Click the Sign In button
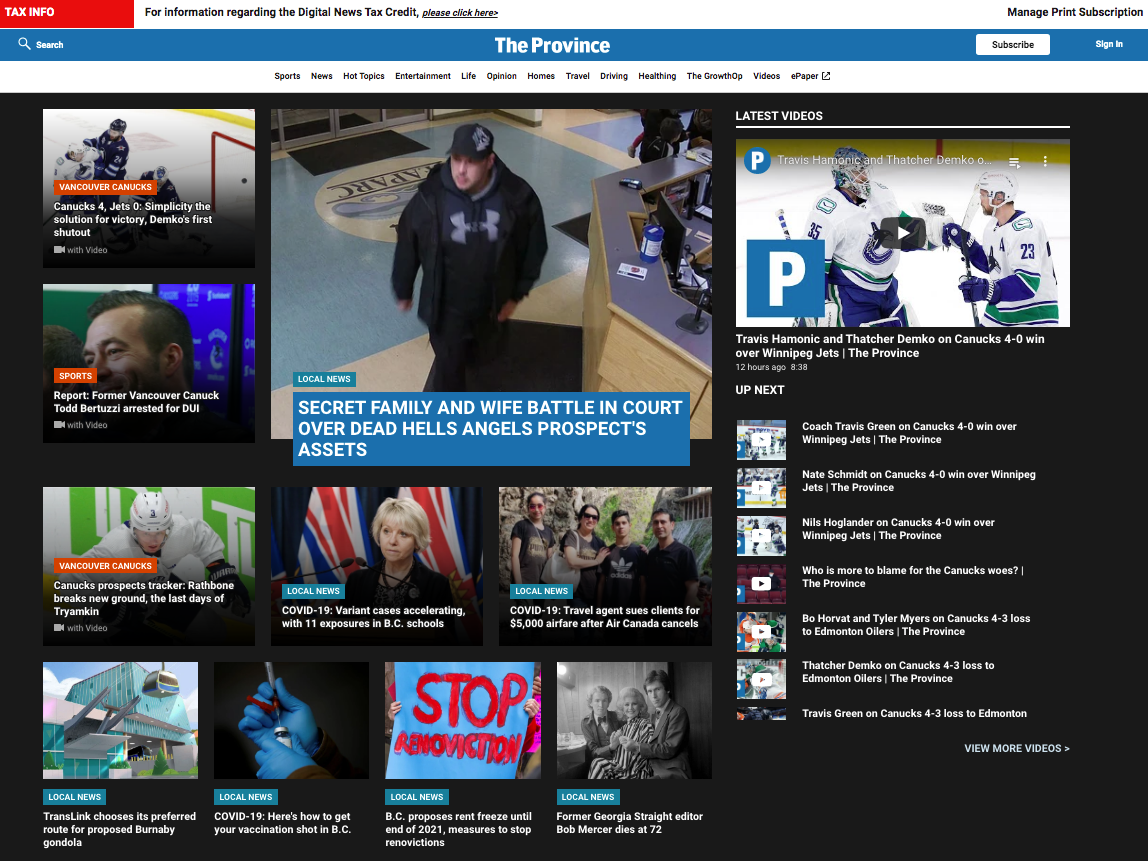This screenshot has width=1148, height=861. click(x=1109, y=44)
